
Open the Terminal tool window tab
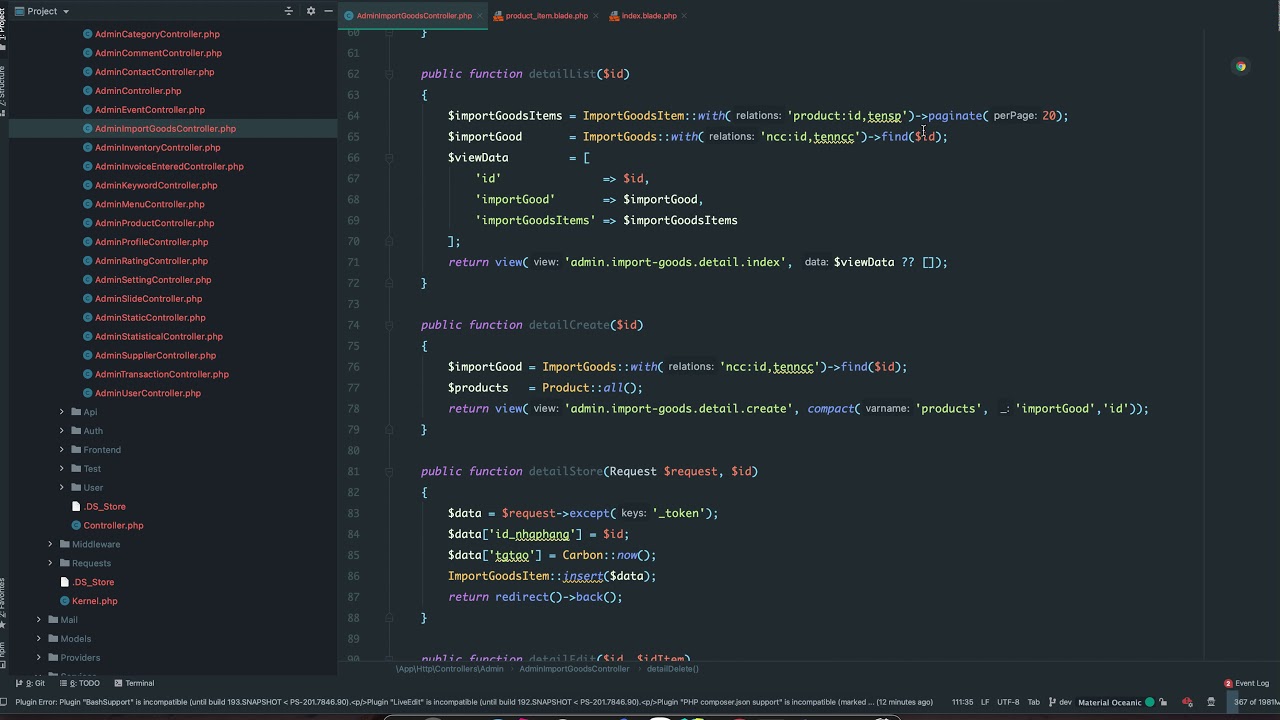coord(134,683)
